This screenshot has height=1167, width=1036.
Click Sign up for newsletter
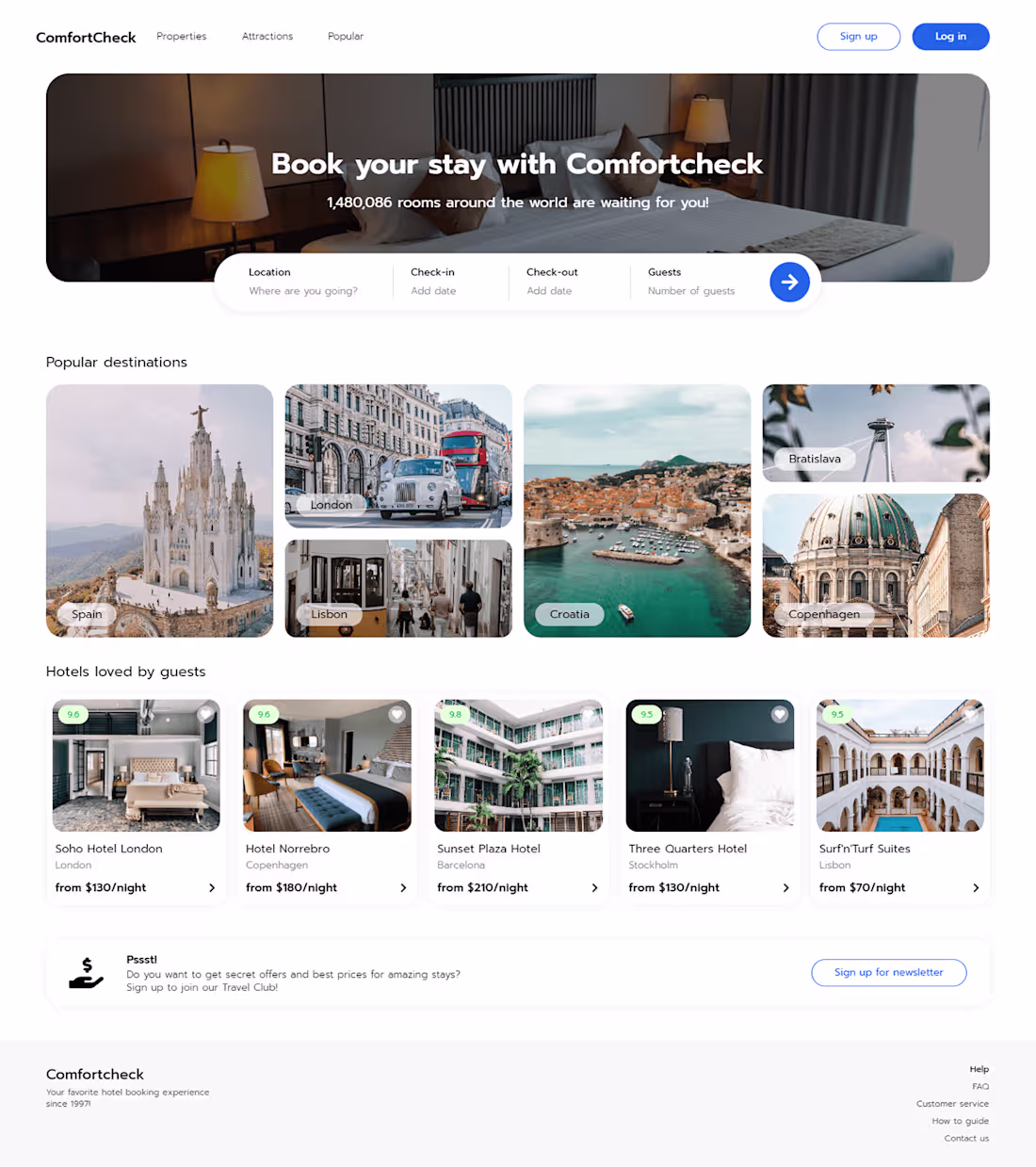click(888, 972)
